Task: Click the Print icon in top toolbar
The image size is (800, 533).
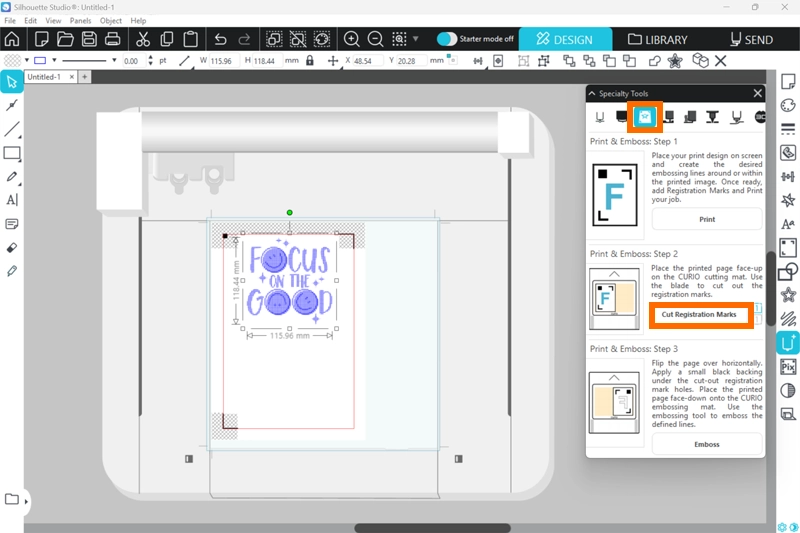Action: click(113, 40)
